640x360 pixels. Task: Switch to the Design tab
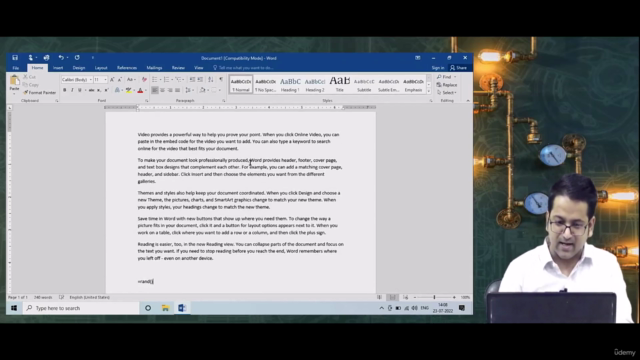[79, 68]
